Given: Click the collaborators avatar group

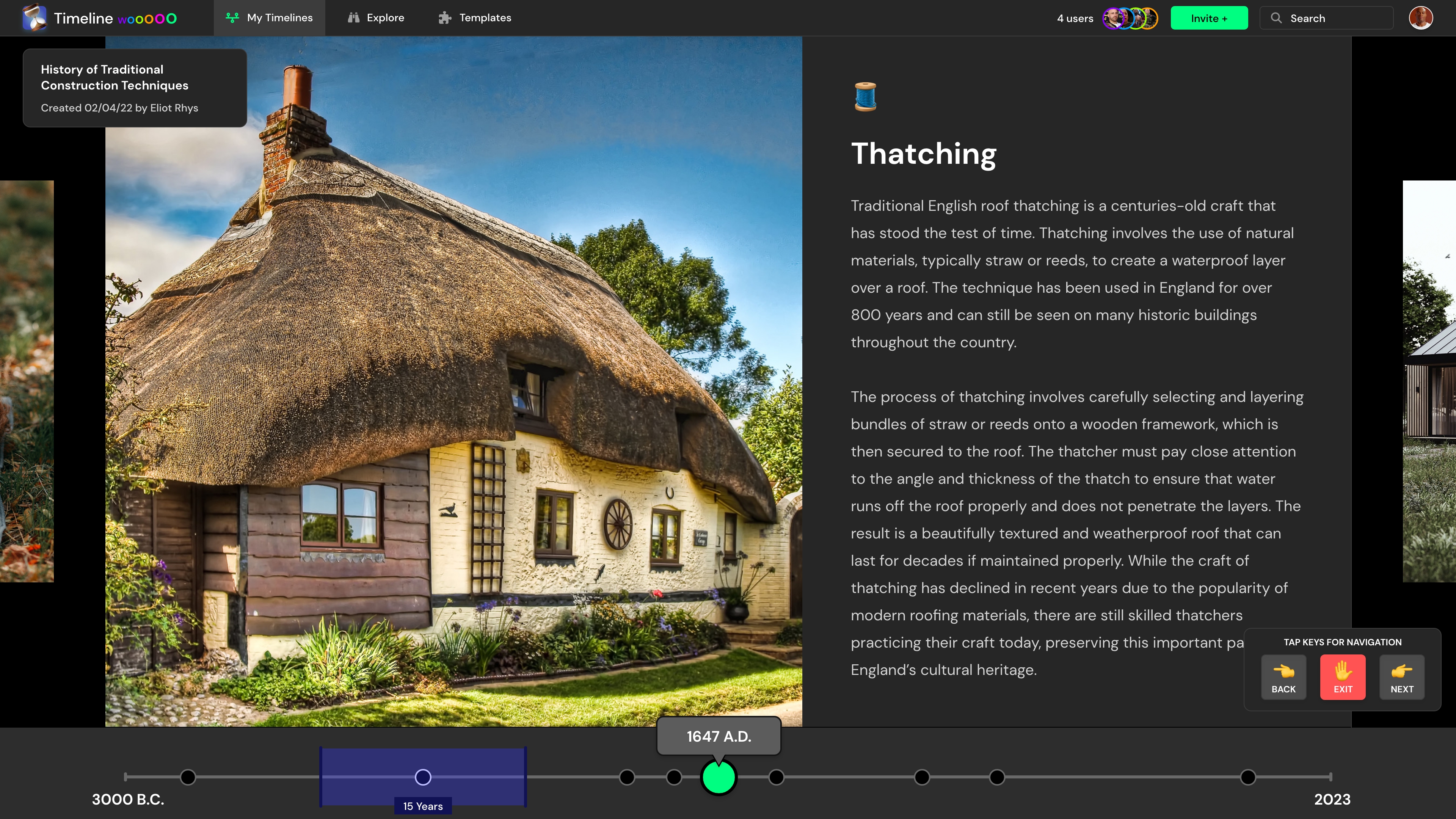Looking at the screenshot, I should [x=1130, y=18].
